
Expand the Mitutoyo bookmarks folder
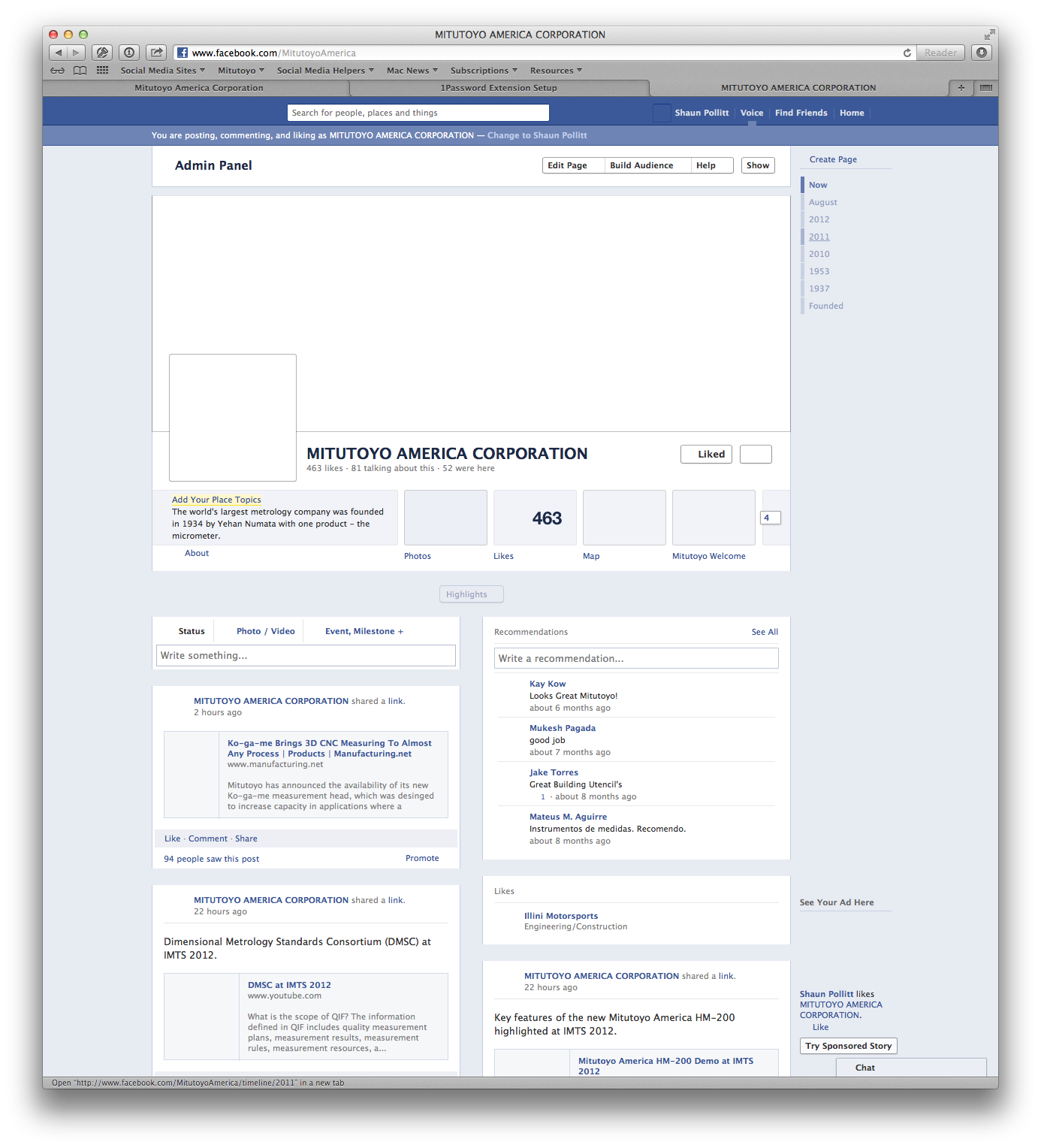pyautogui.click(x=241, y=71)
